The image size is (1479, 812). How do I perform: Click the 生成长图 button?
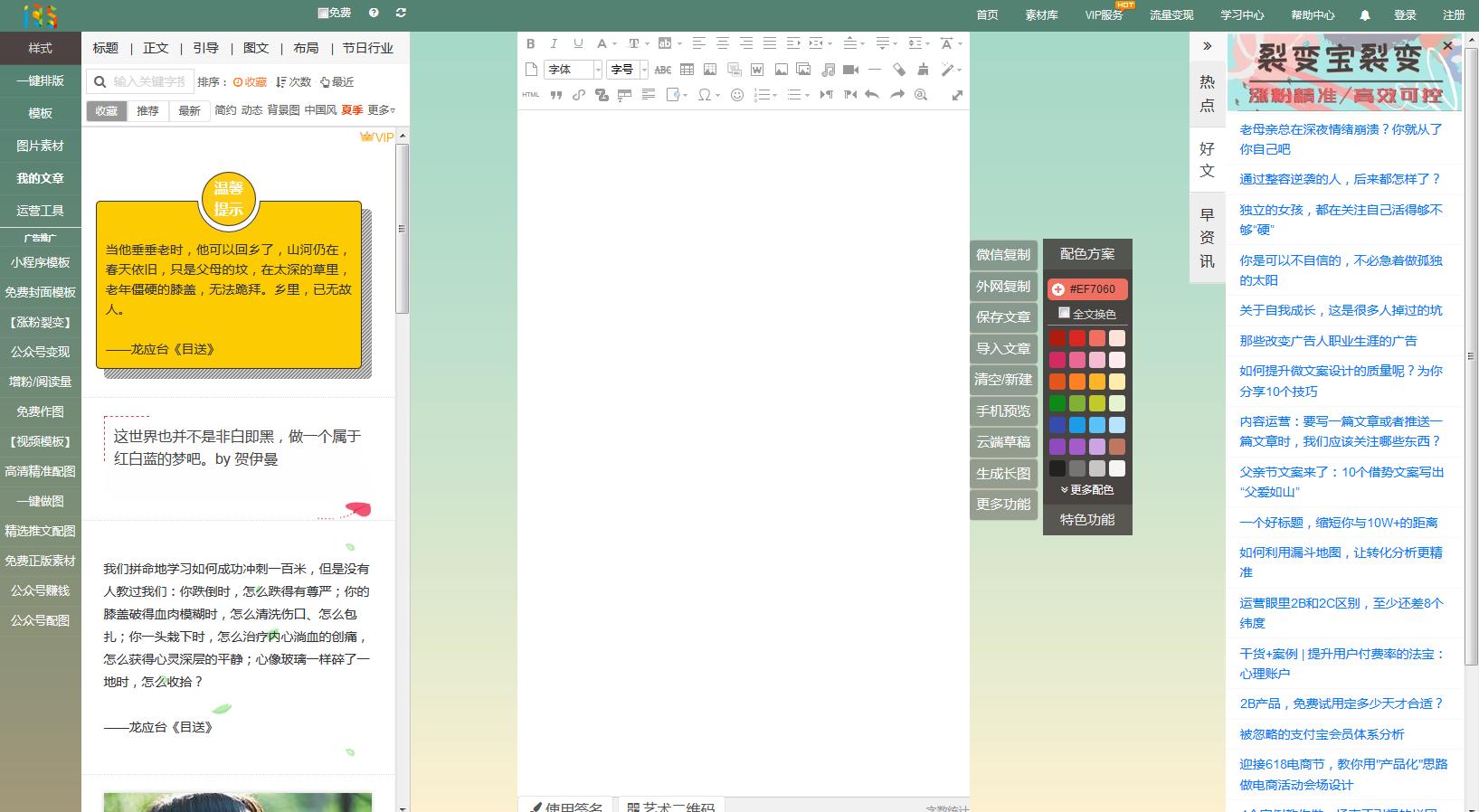pos(1003,473)
